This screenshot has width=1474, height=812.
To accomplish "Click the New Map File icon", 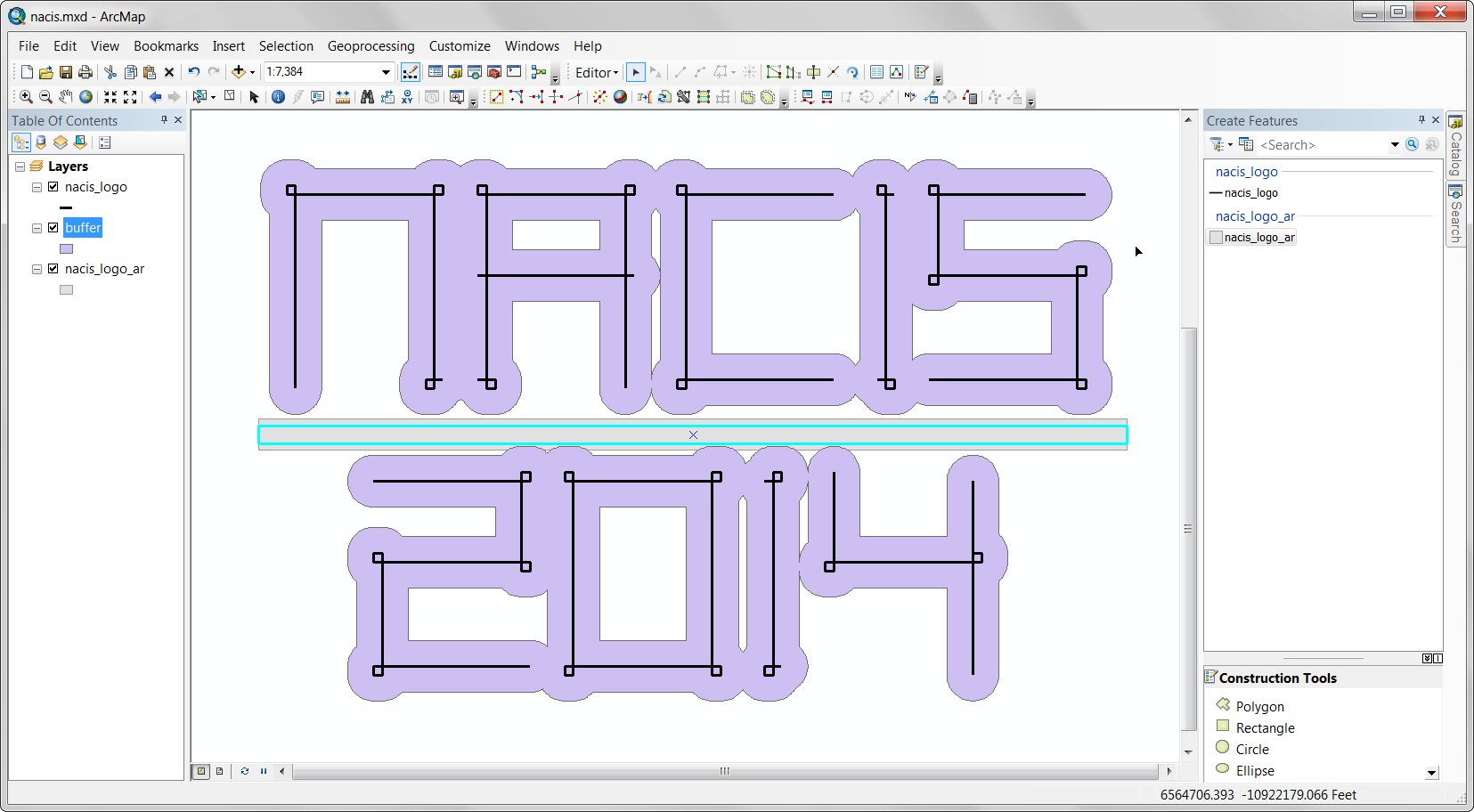I will pyautogui.click(x=27, y=72).
